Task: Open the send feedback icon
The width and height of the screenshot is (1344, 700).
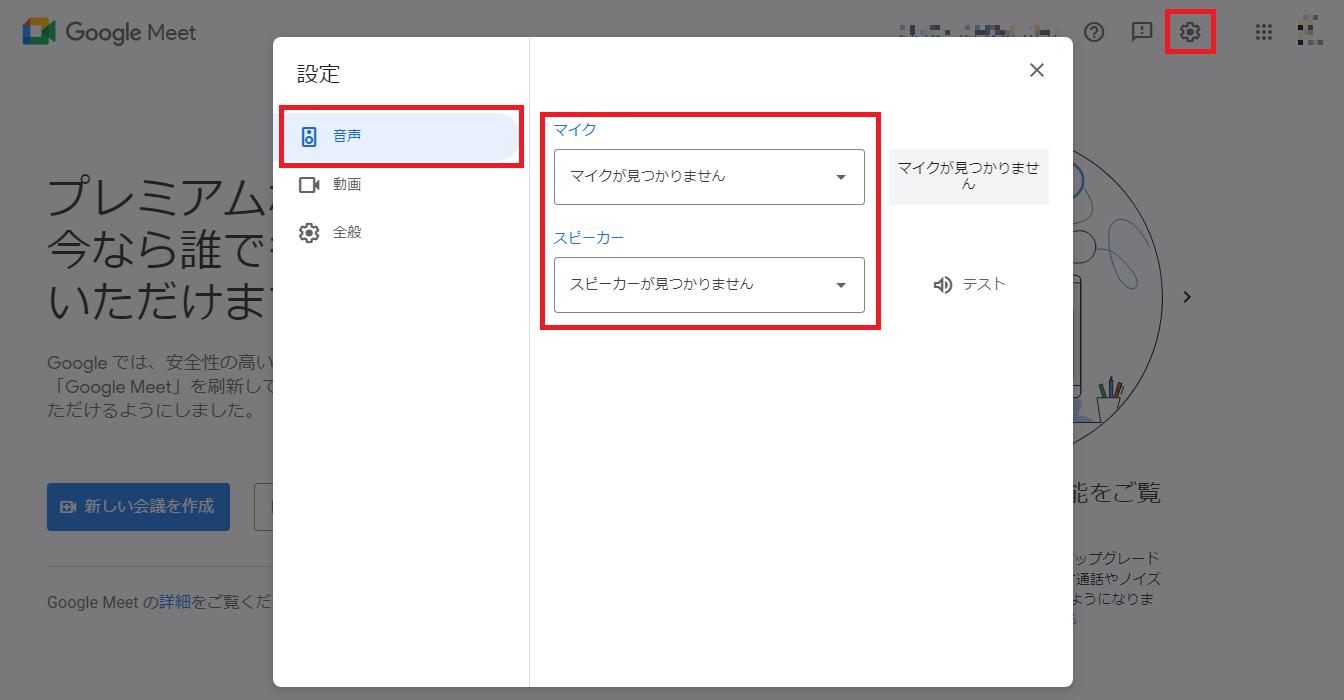Action: tap(1142, 32)
